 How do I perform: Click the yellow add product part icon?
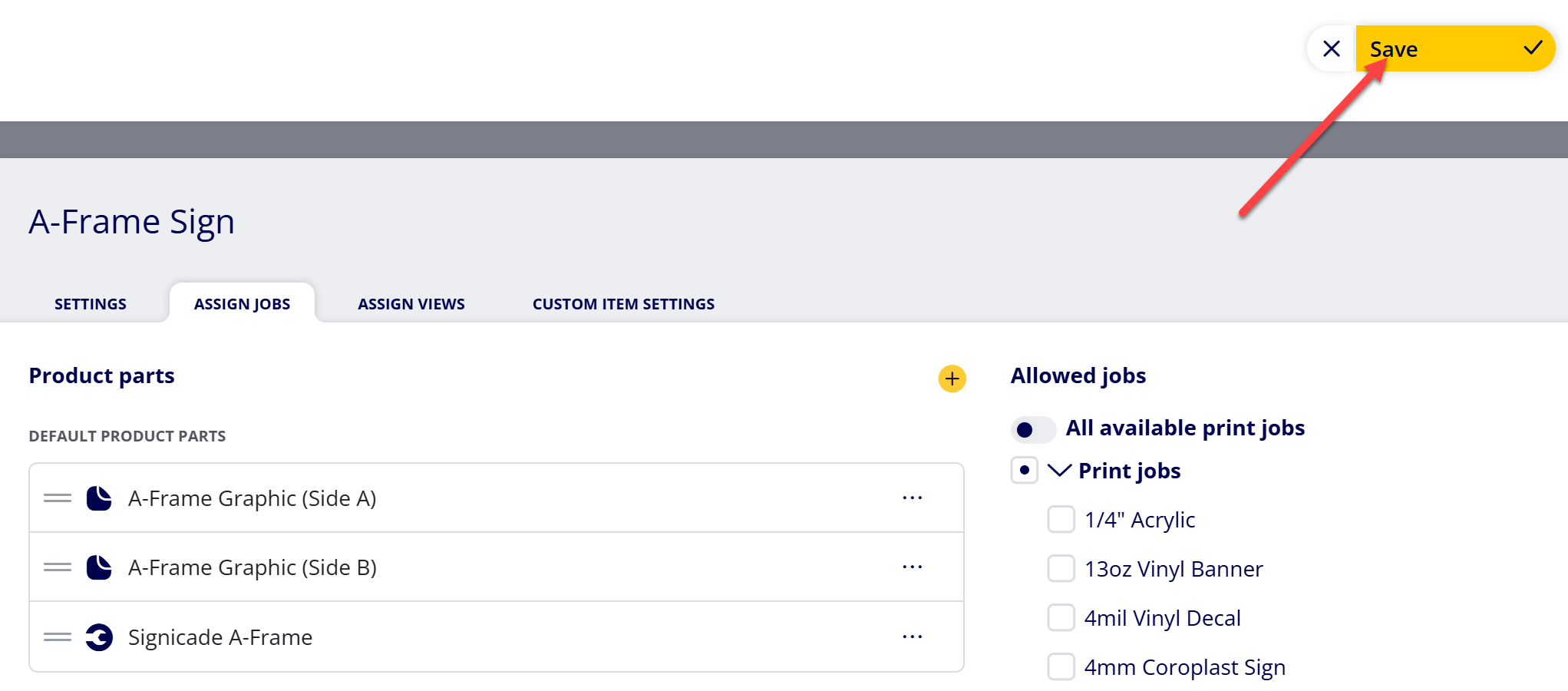coord(952,379)
